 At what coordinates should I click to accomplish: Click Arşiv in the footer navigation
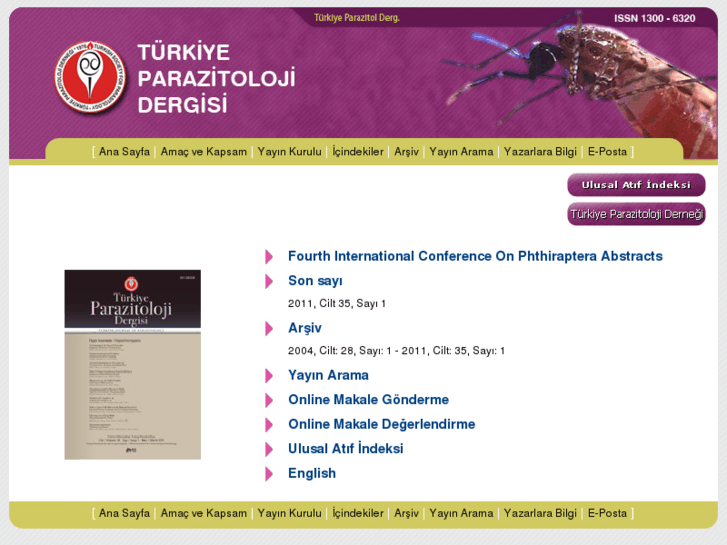[406, 513]
